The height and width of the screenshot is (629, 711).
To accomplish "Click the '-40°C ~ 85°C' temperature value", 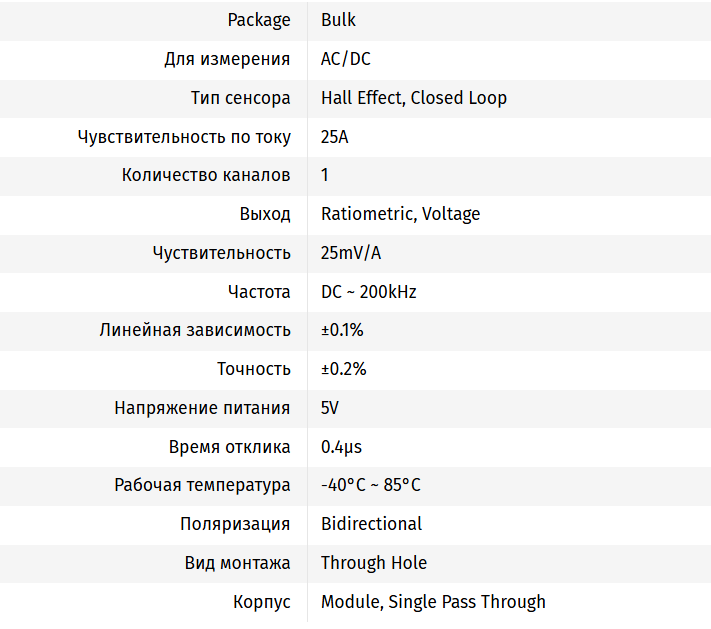I will pyautogui.click(x=370, y=485).
